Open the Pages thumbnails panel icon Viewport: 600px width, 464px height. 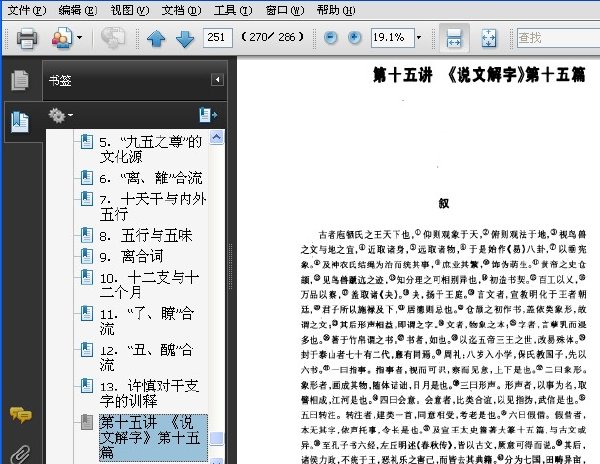click(x=20, y=80)
